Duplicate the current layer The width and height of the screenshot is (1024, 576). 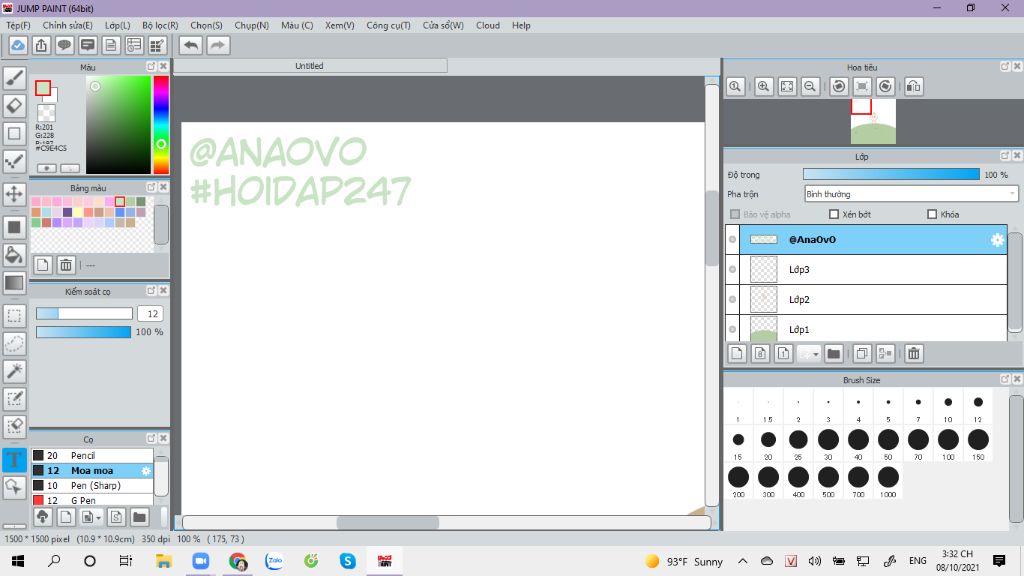tap(861, 353)
